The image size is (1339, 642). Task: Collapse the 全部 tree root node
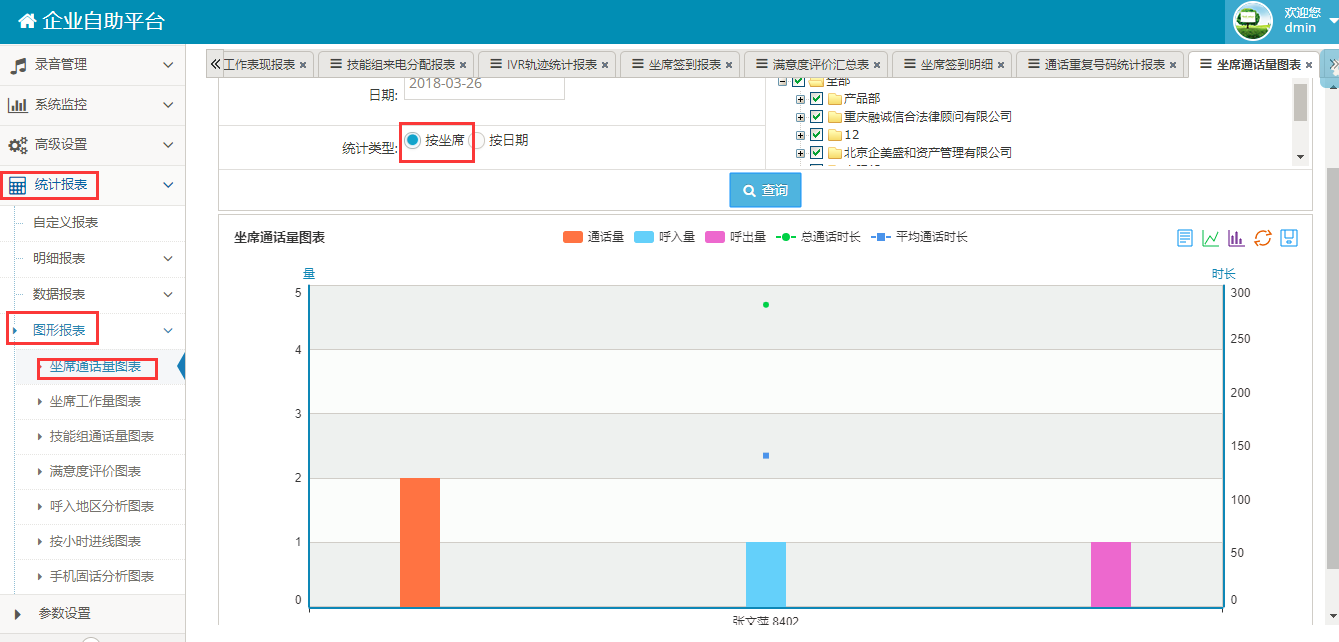783,82
